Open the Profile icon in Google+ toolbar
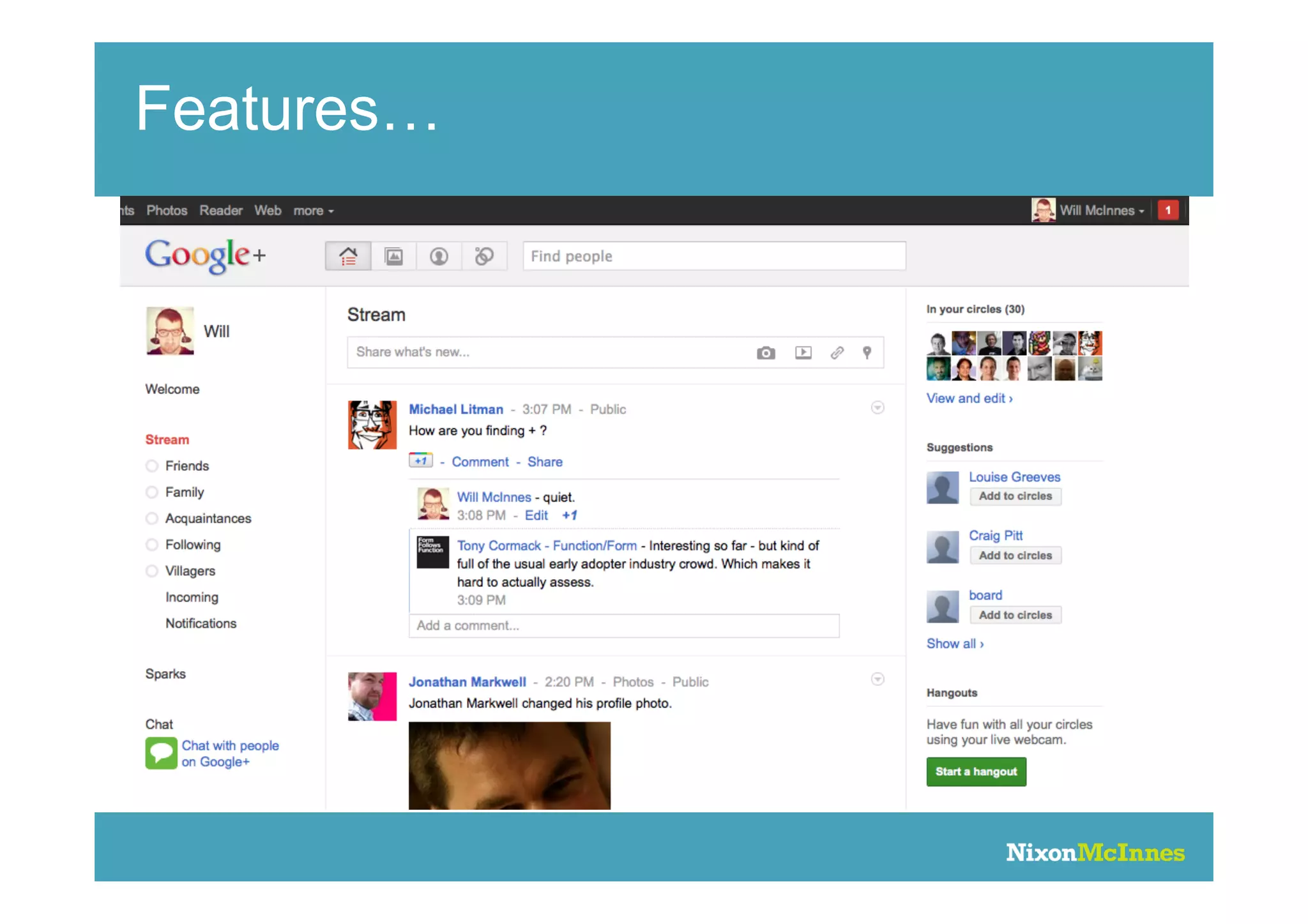1308x924 pixels. coord(439,256)
